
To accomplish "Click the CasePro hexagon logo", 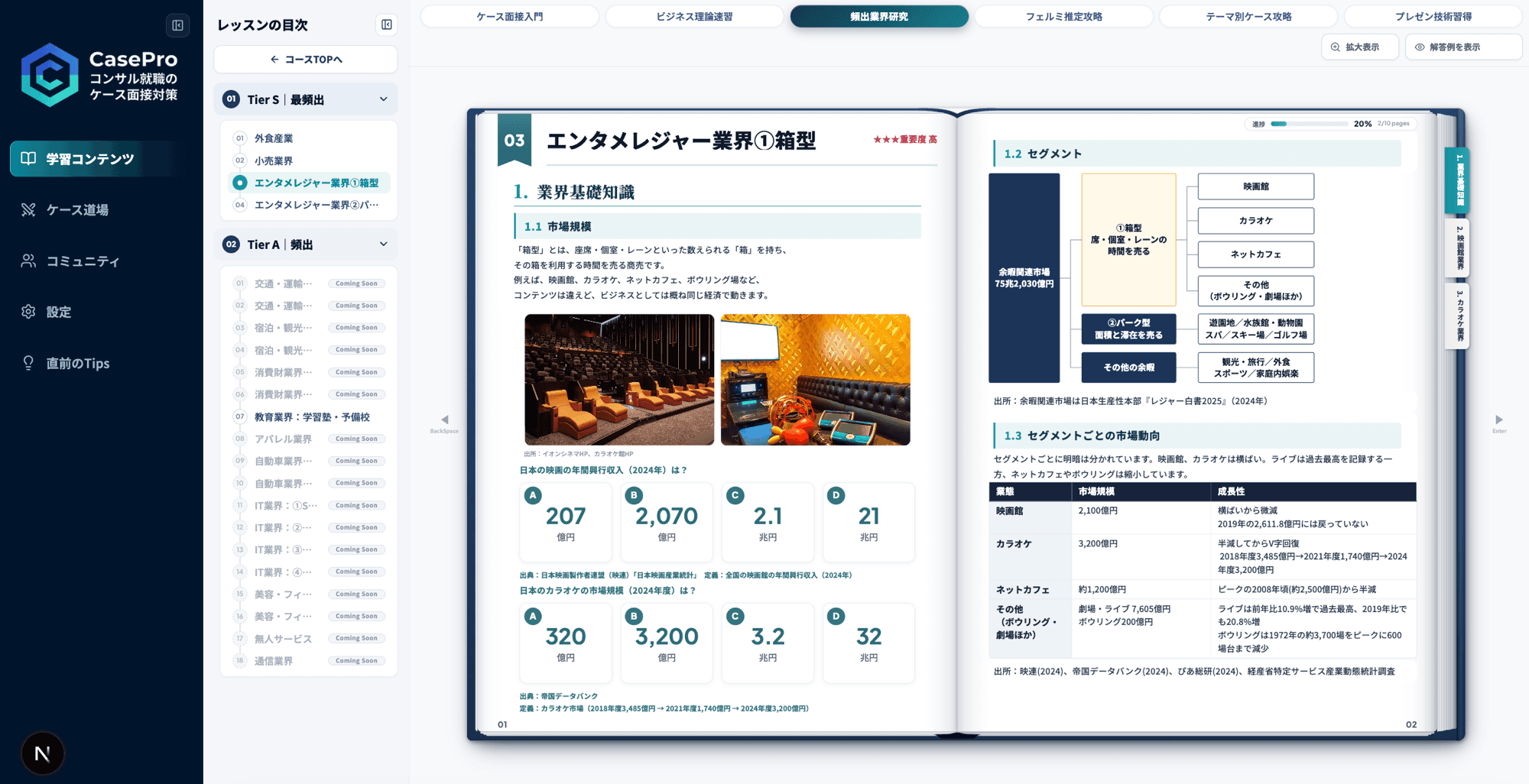I will pos(50,75).
